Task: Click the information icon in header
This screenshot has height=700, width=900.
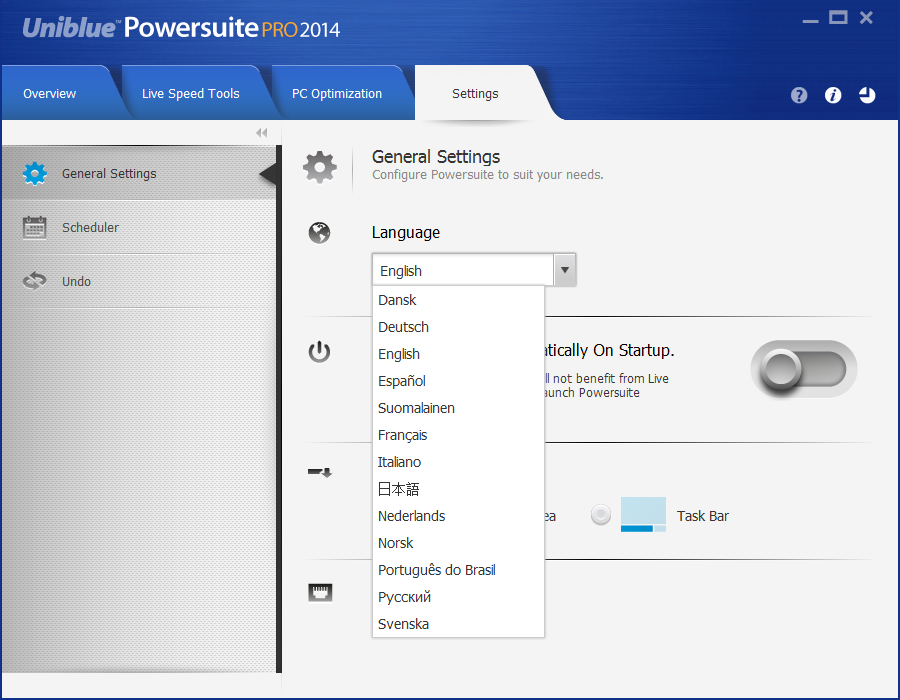Action: click(833, 95)
